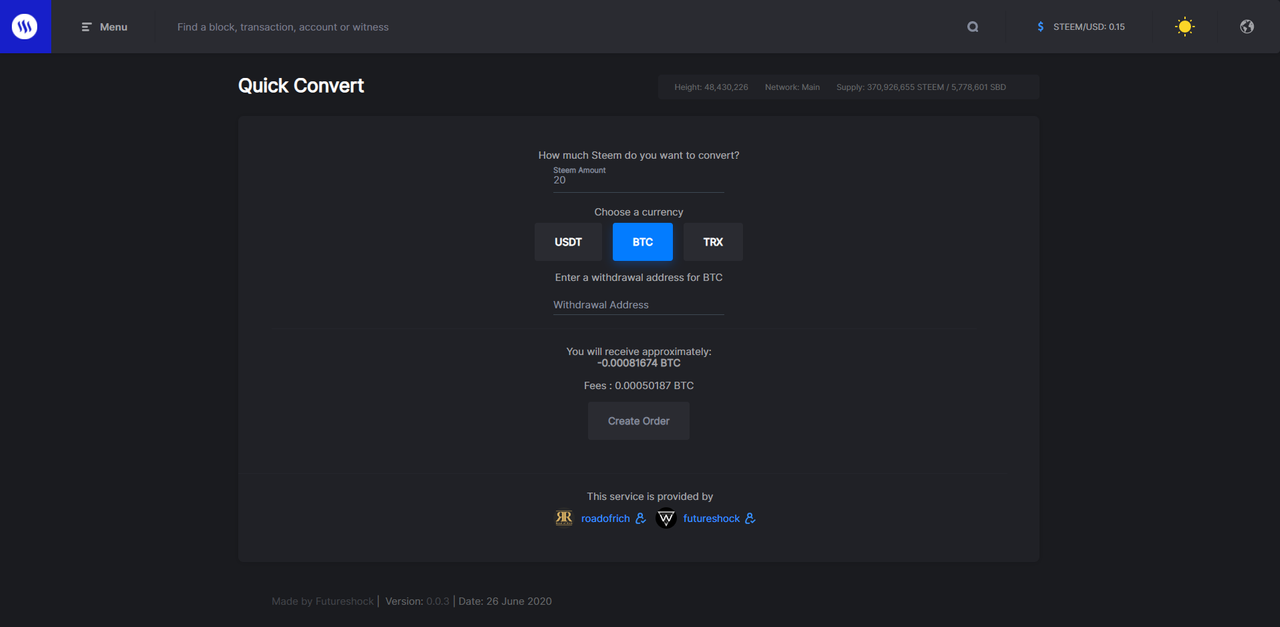Click the roadofrich avatar image
The image size is (1280, 627).
pyautogui.click(x=564, y=518)
